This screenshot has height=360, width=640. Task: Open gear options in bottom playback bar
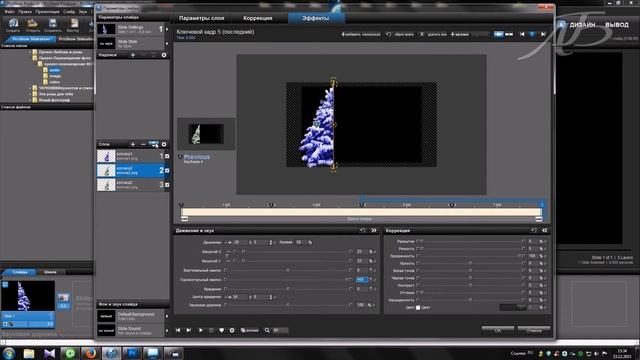232,330
